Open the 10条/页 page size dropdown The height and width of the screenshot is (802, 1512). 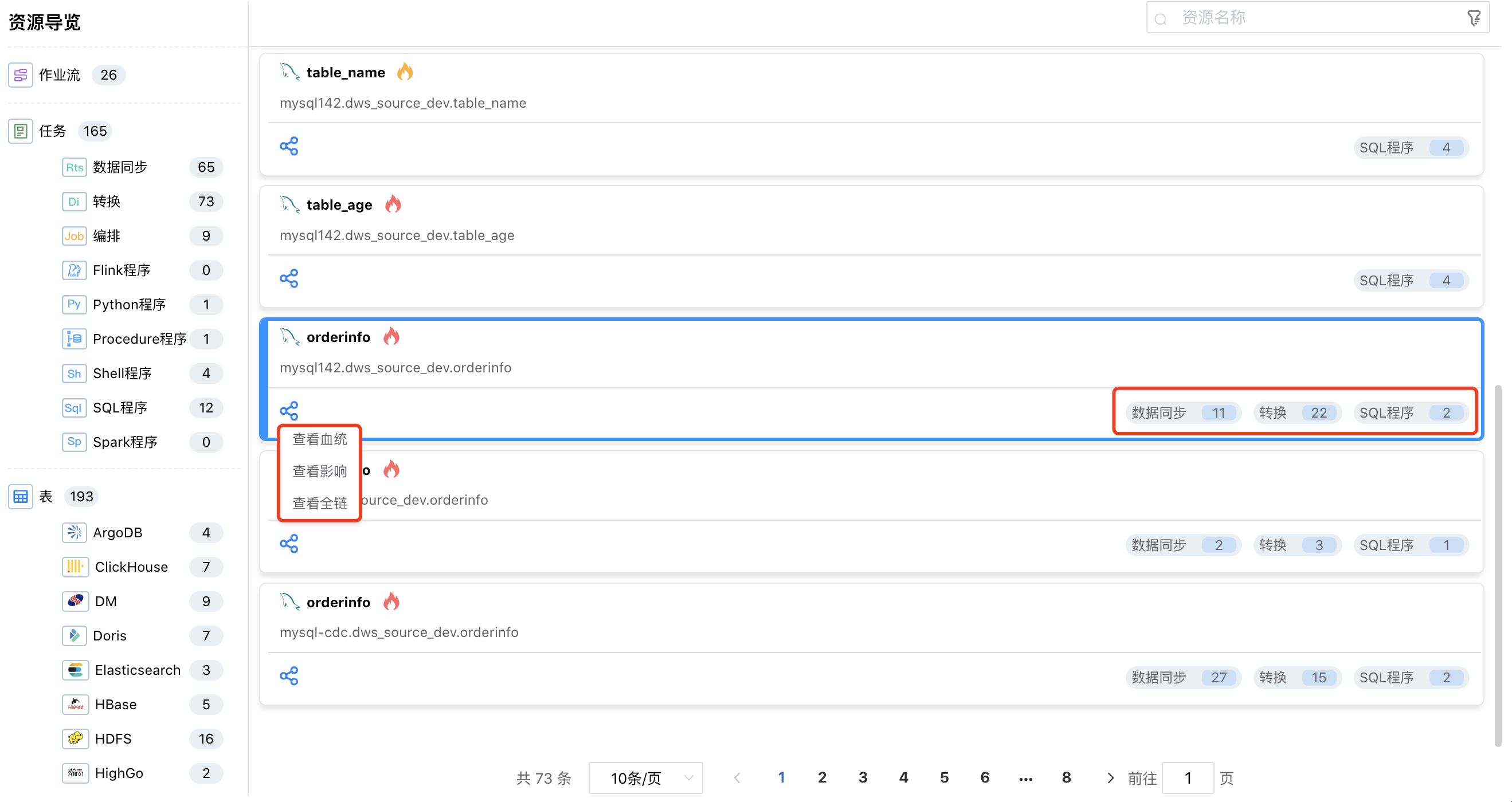[645, 777]
